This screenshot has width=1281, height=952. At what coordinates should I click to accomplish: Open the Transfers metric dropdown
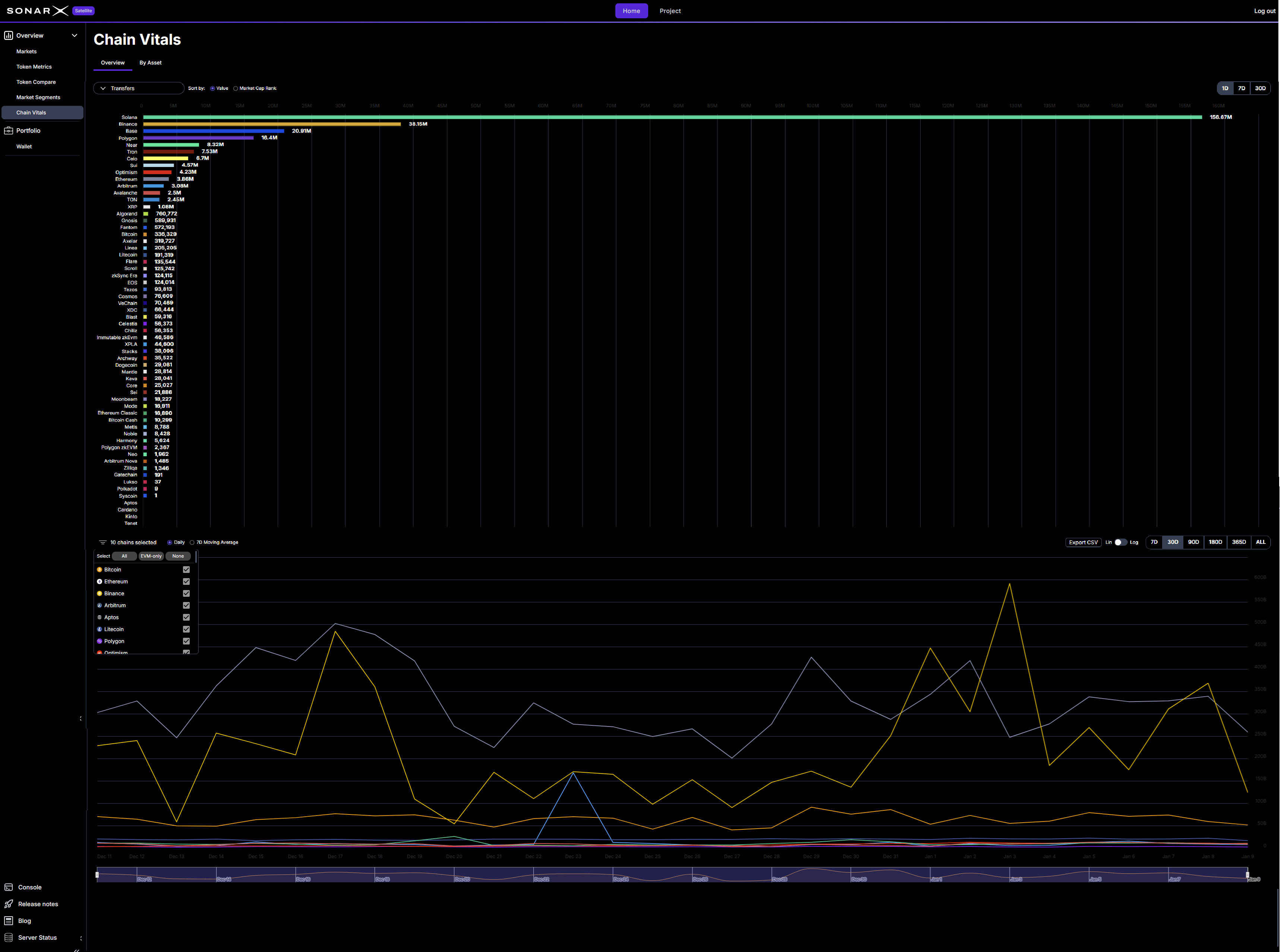[138, 88]
